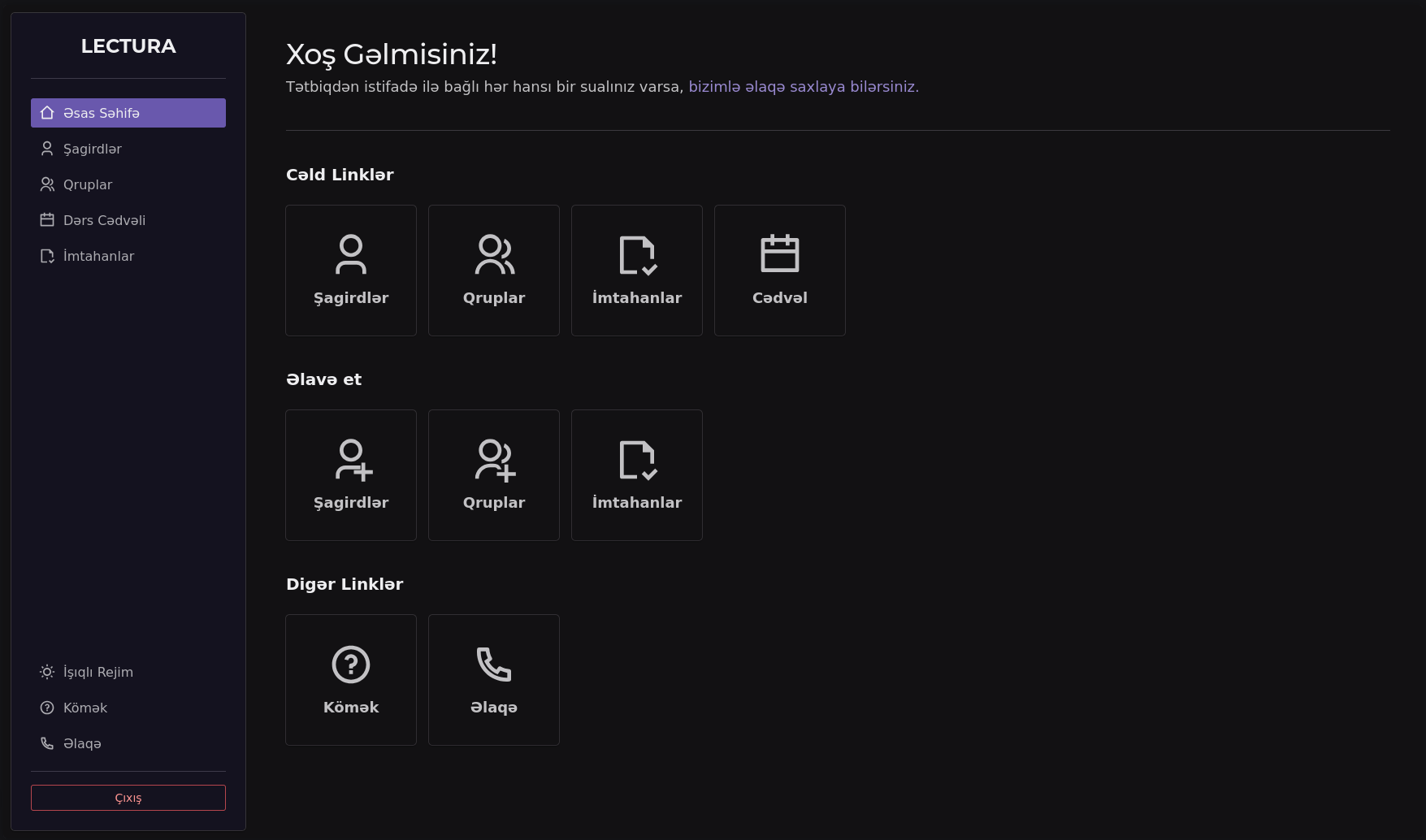Add a new group via Əlavə et
The height and width of the screenshot is (840, 1426).
point(494,475)
